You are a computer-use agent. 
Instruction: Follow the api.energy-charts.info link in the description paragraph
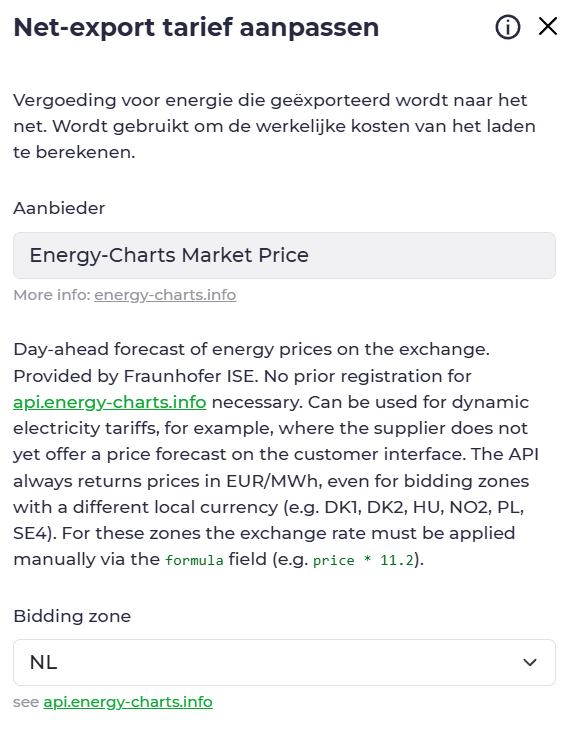pos(110,402)
